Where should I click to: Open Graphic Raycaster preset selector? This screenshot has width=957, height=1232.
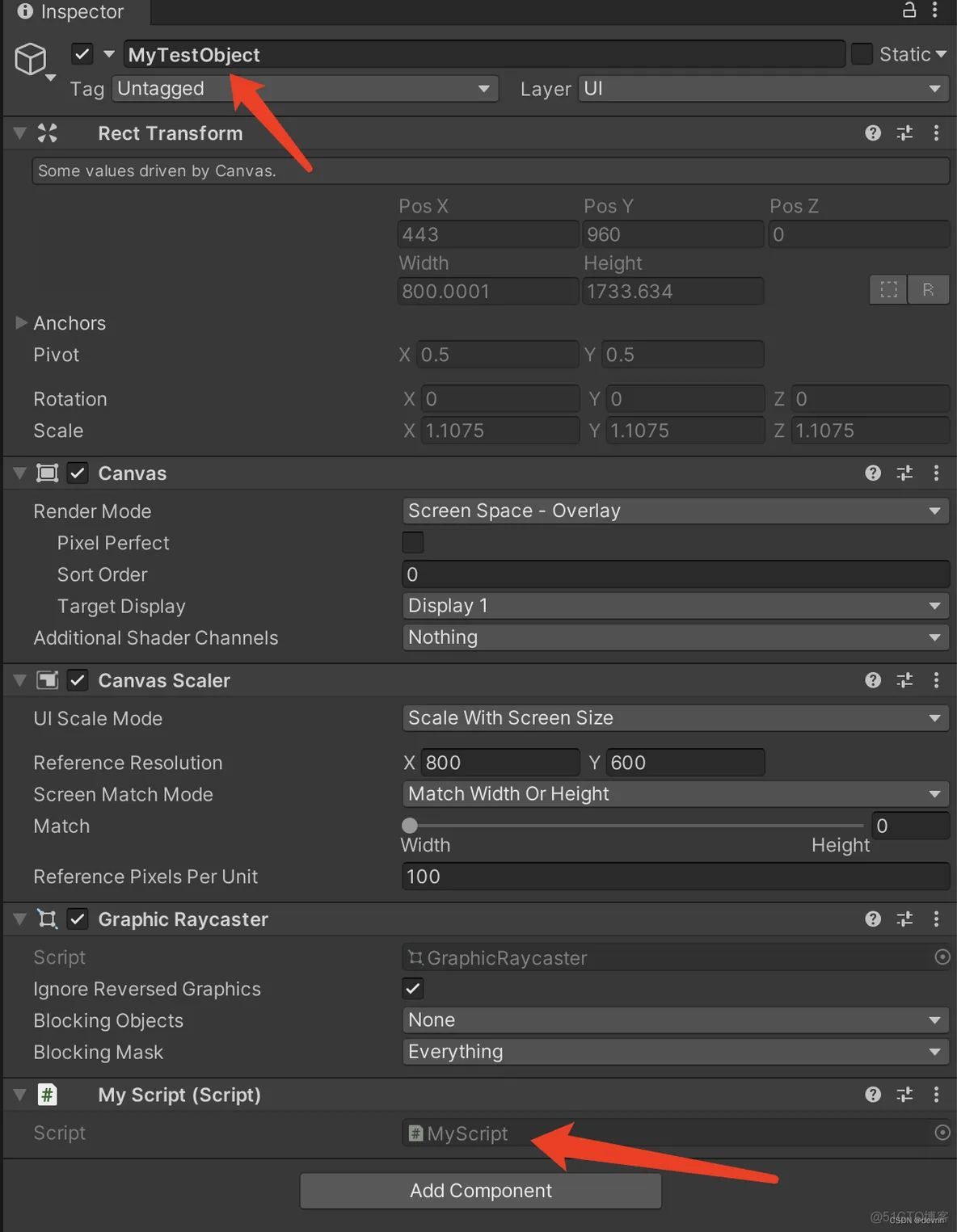pos(904,919)
